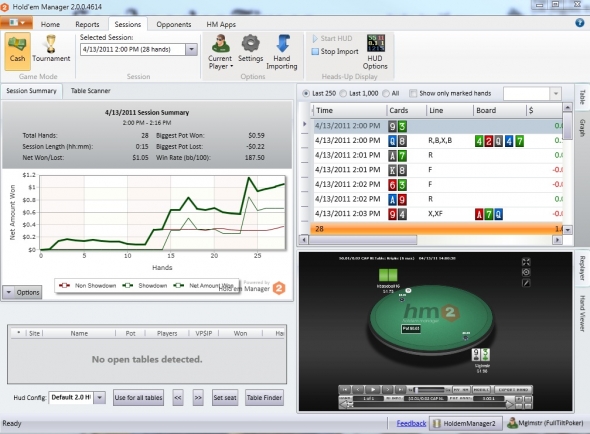
Task: Click Start HUD play icon
Action: click(315, 38)
